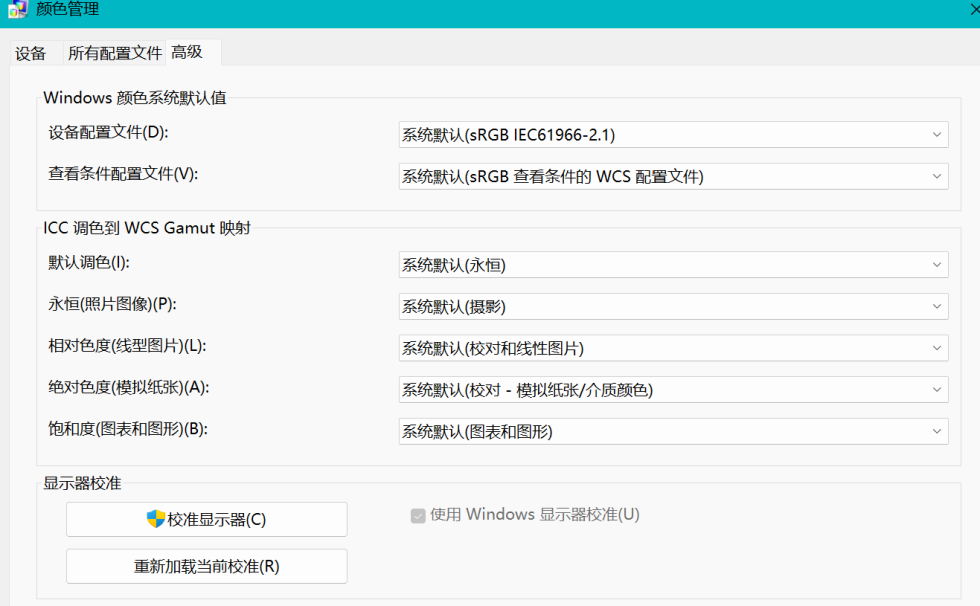Click the 显示器校准 section heading
Viewport: 980px width, 606px height.
click(x=82, y=483)
